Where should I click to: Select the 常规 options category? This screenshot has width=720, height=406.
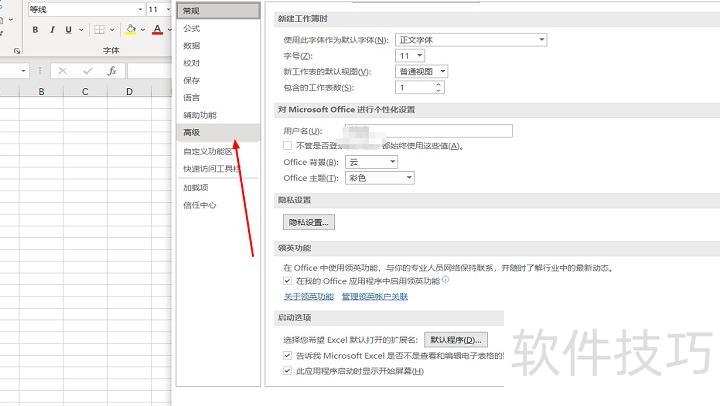(x=218, y=11)
